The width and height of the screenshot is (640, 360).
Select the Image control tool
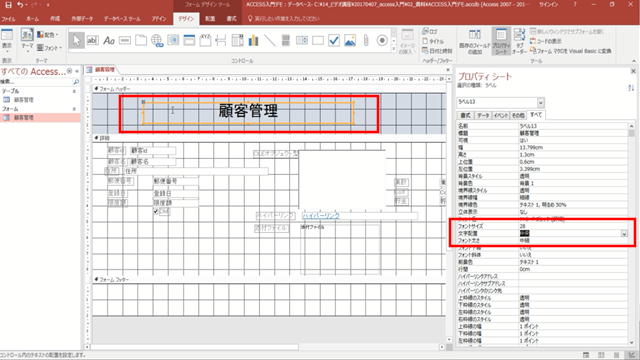coord(350,40)
